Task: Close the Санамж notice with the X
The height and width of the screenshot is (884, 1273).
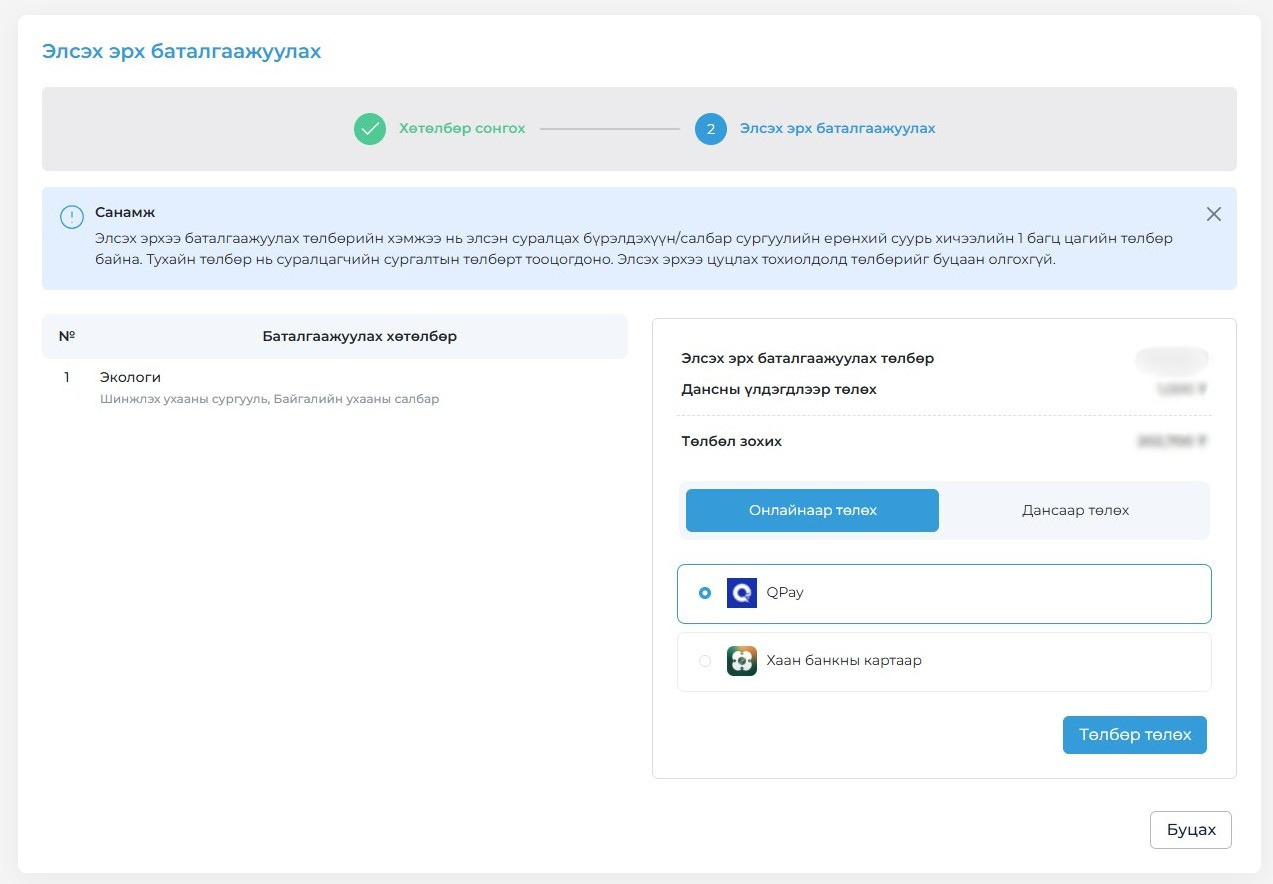Action: pos(1213,214)
